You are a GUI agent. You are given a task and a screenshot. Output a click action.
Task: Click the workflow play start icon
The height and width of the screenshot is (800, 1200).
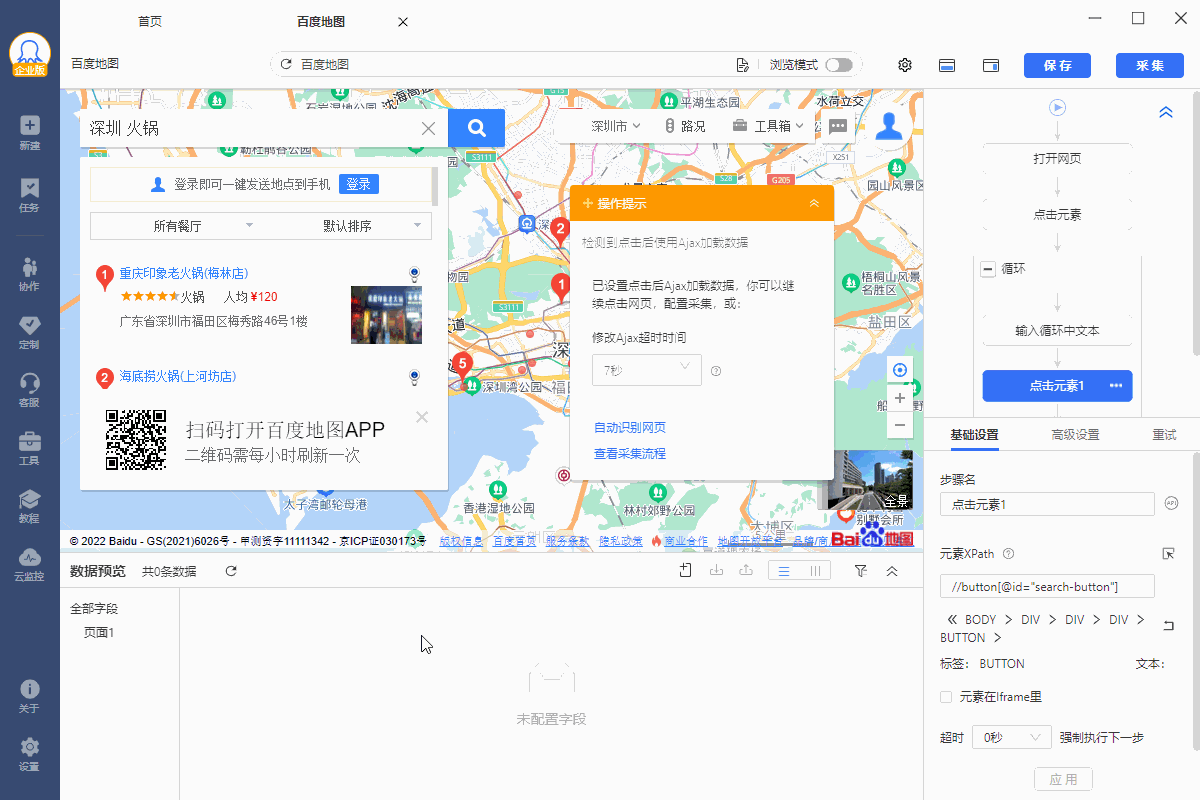pyautogui.click(x=1058, y=107)
